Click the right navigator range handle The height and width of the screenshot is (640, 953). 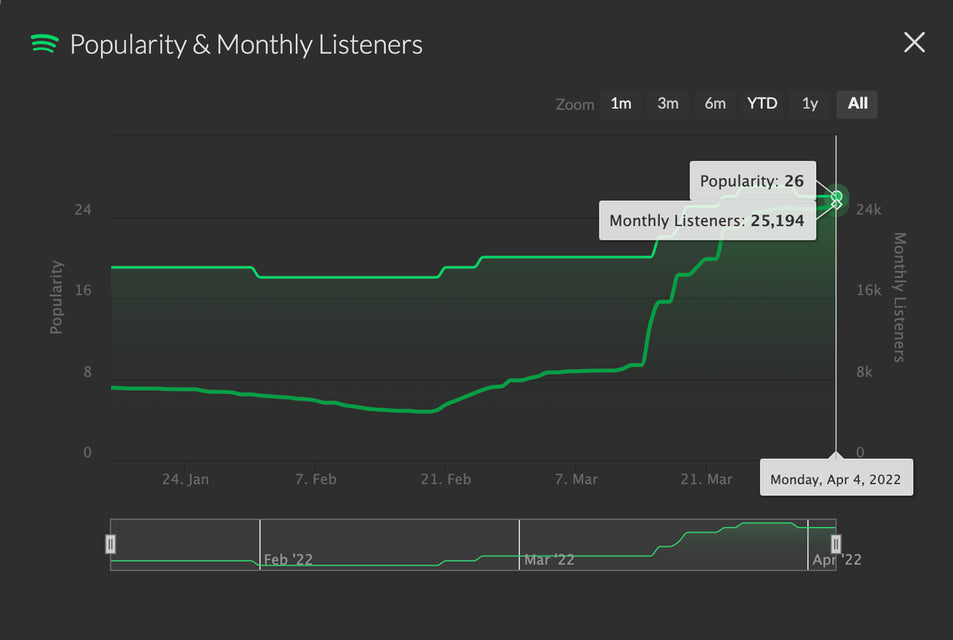(836, 544)
